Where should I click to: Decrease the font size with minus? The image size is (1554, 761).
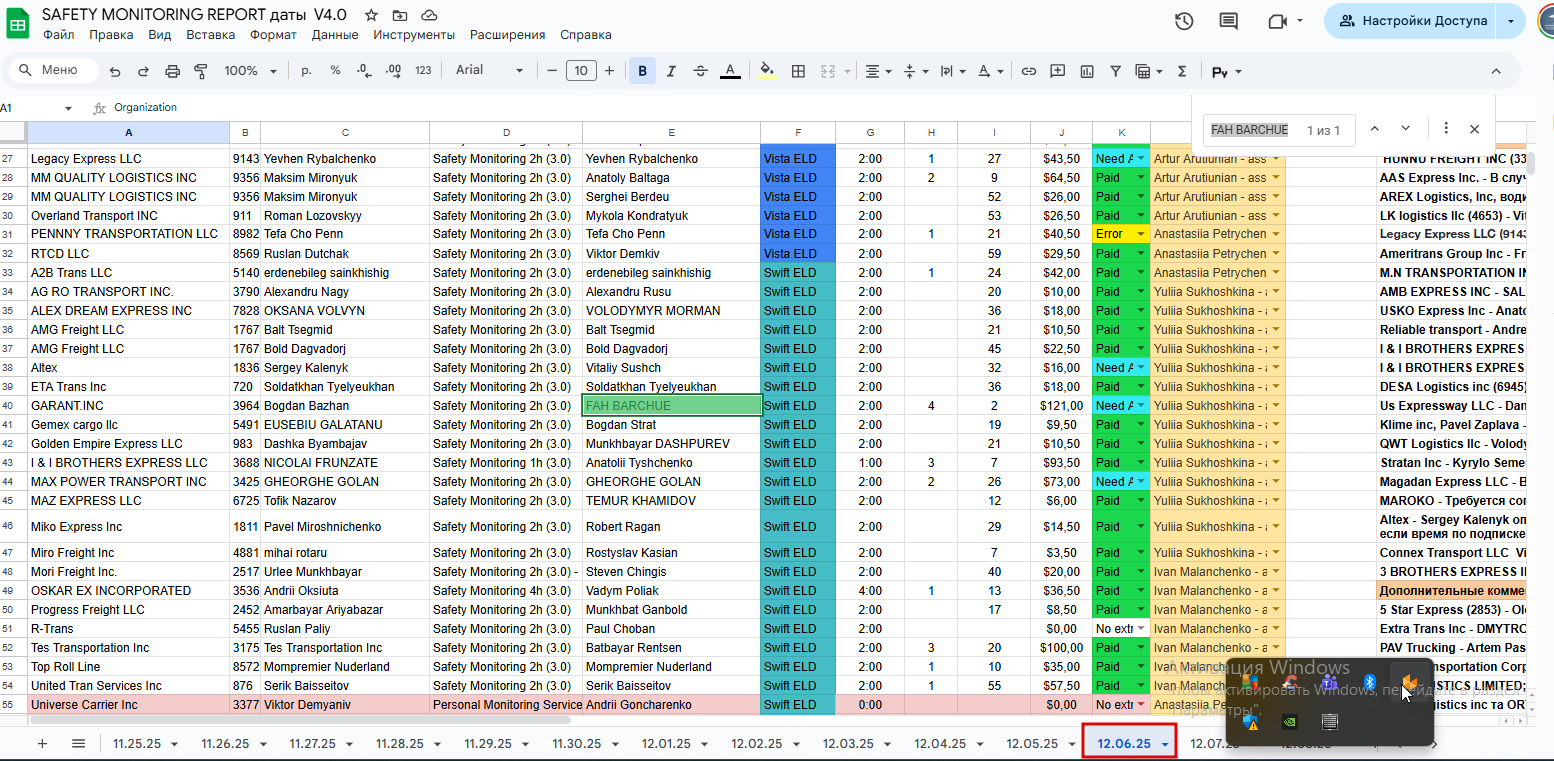coord(552,70)
